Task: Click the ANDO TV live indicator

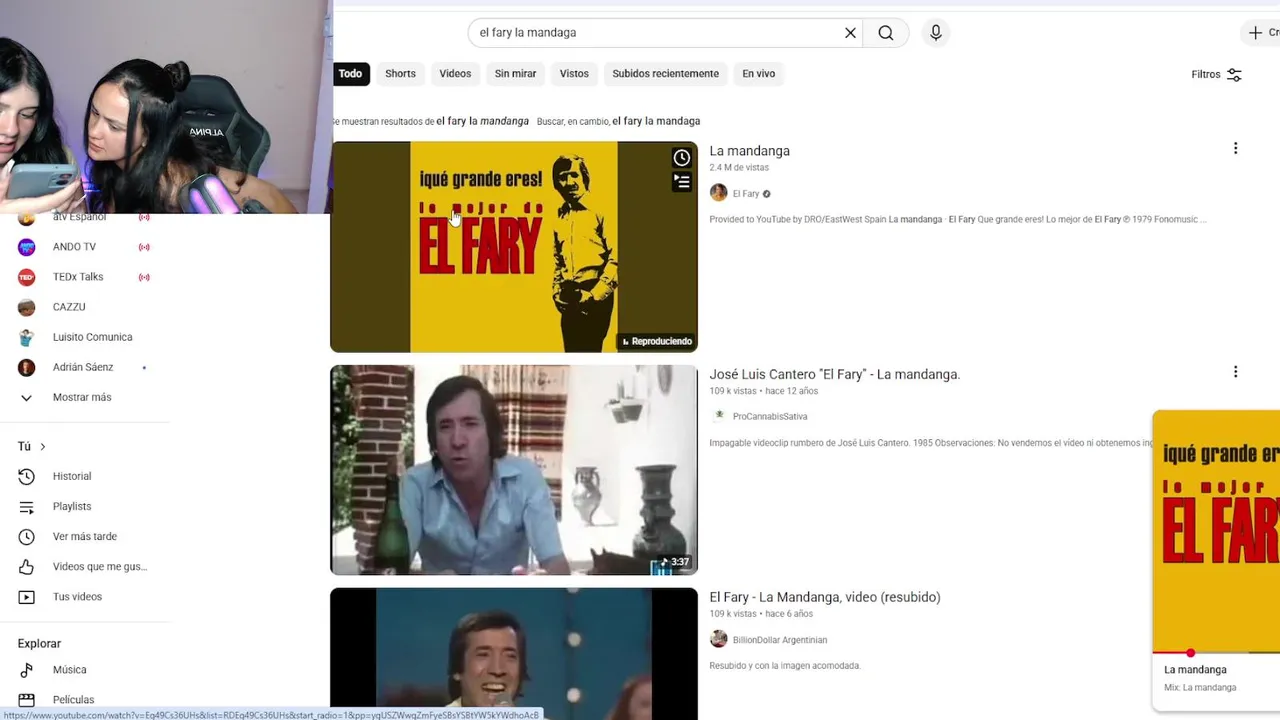Action: pos(144,247)
